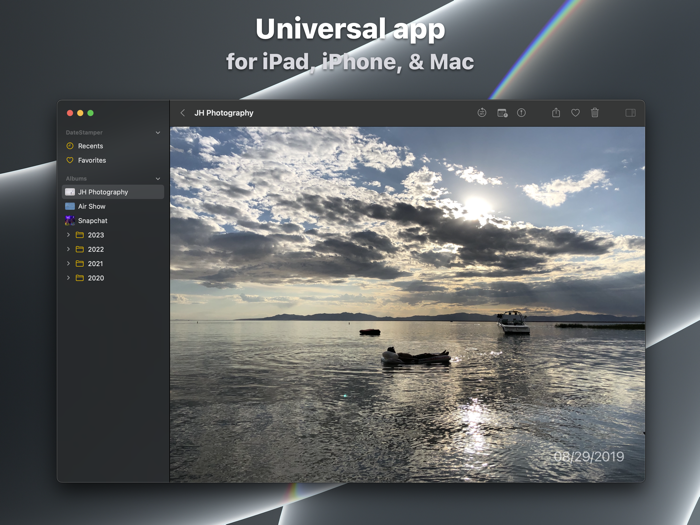Click the Snapchat album thumbnail icon
Screen dimensions: 700x525
coord(70,221)
